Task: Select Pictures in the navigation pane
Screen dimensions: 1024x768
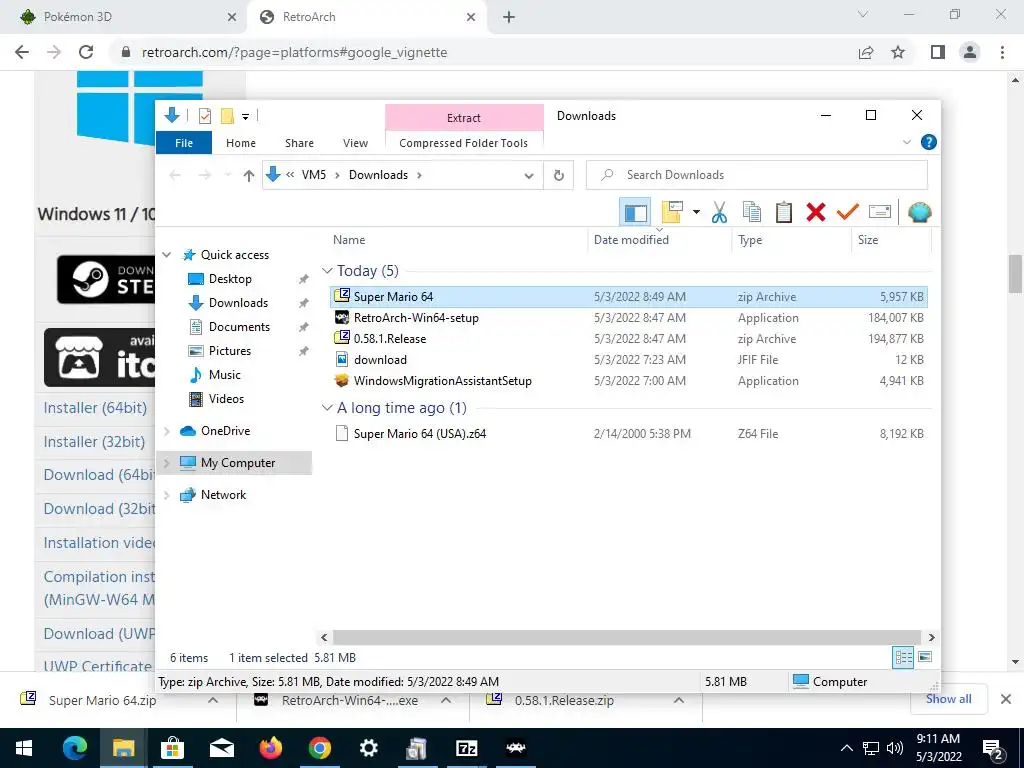Action: (230, 351)
